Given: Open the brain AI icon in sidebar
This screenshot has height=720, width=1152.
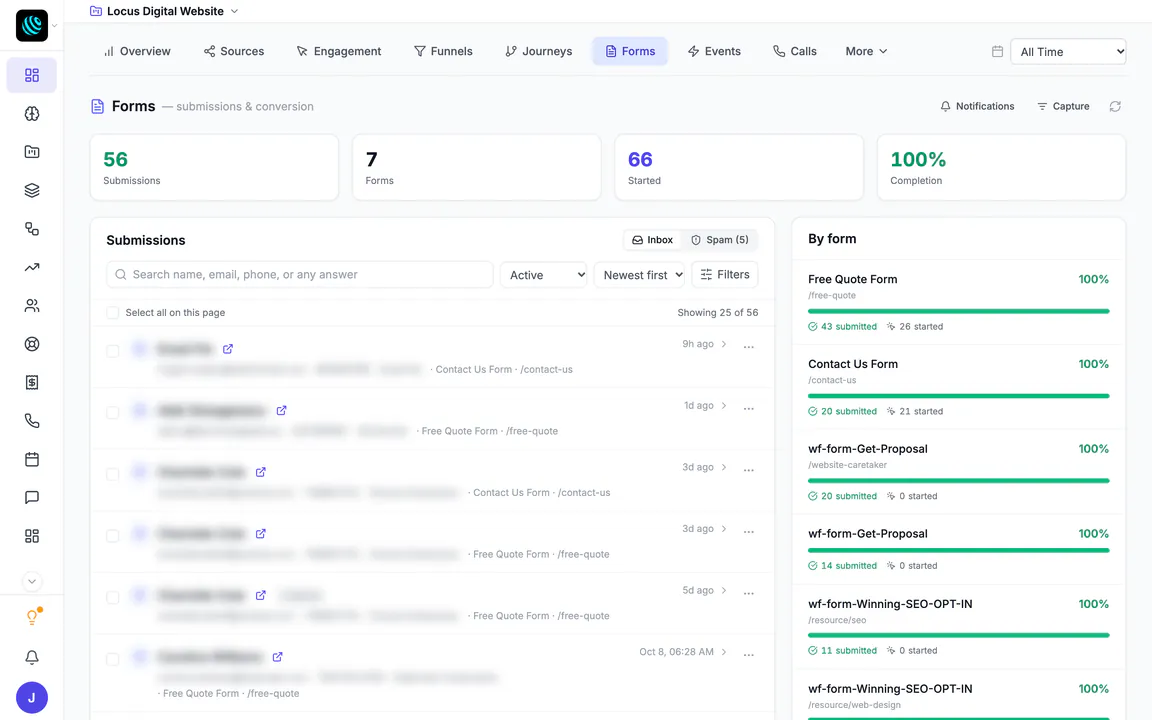Looking at the screenshot, I should coord(32,114).
